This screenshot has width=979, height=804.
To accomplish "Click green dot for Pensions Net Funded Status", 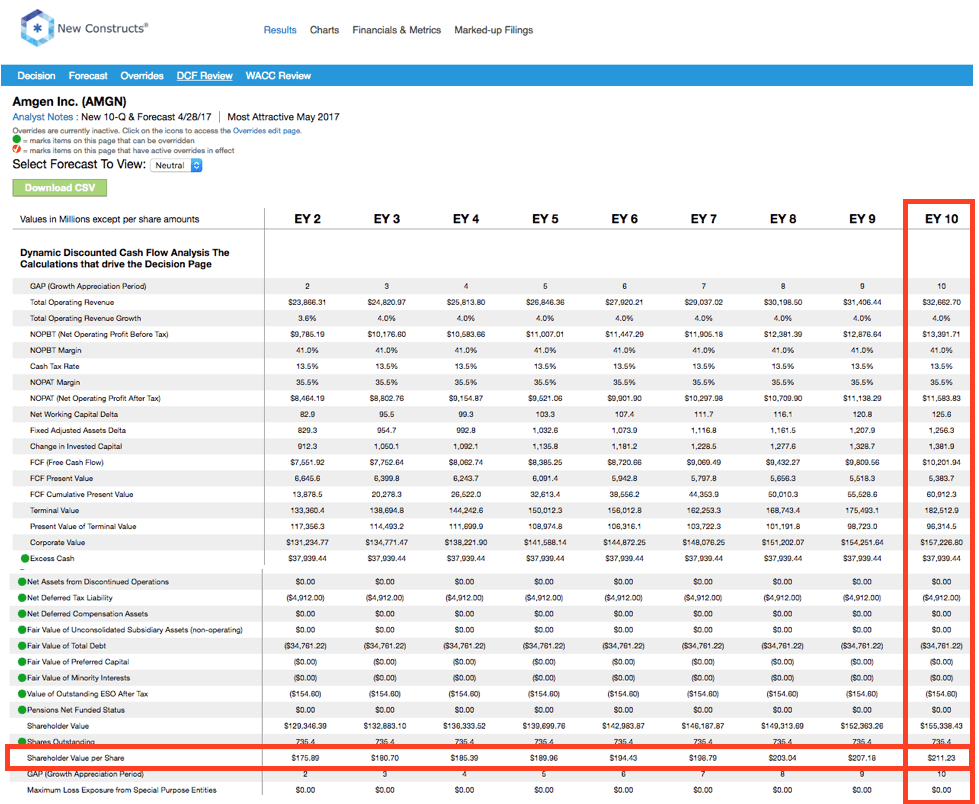I will [22, 710].
